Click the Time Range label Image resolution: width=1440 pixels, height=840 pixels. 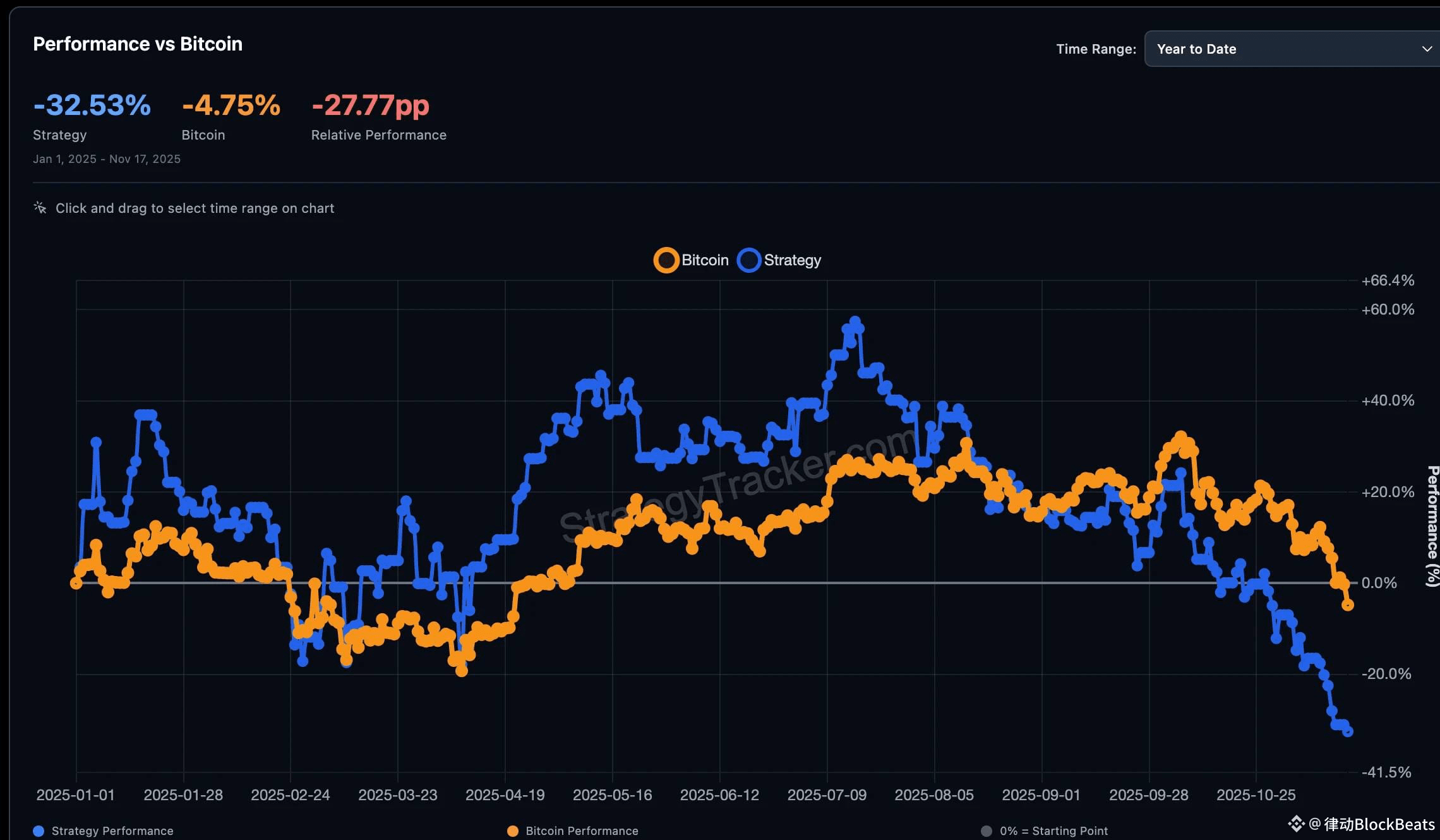coord(1096,49)
